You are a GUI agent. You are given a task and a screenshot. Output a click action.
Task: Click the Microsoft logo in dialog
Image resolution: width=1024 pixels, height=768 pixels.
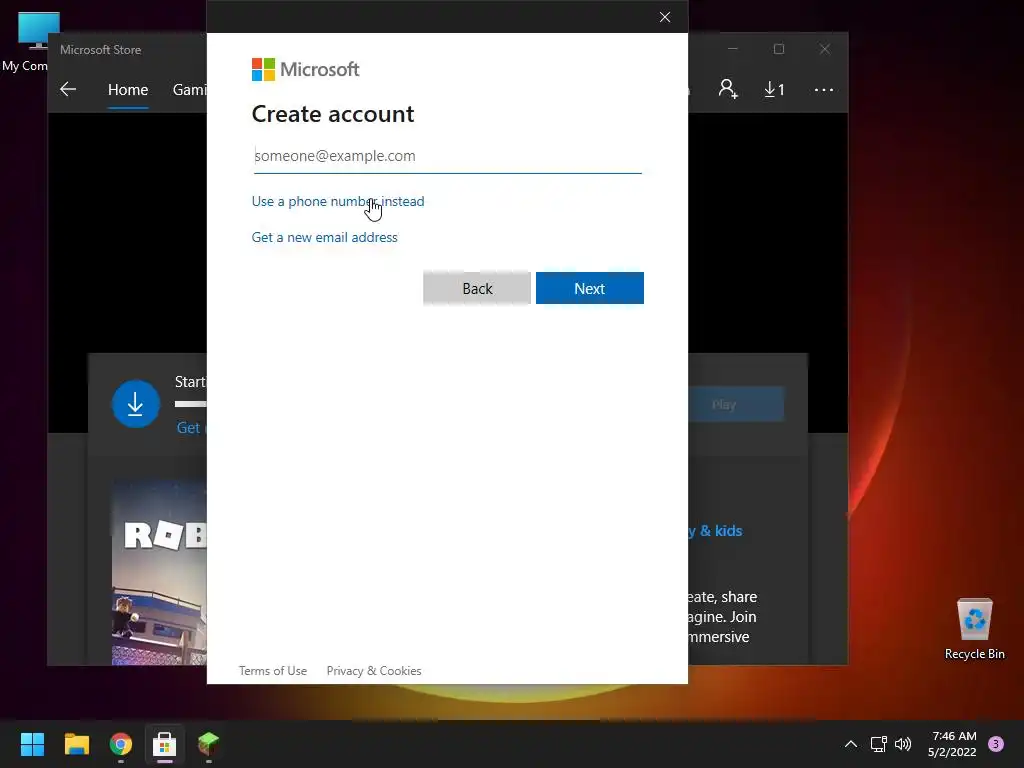305,69
